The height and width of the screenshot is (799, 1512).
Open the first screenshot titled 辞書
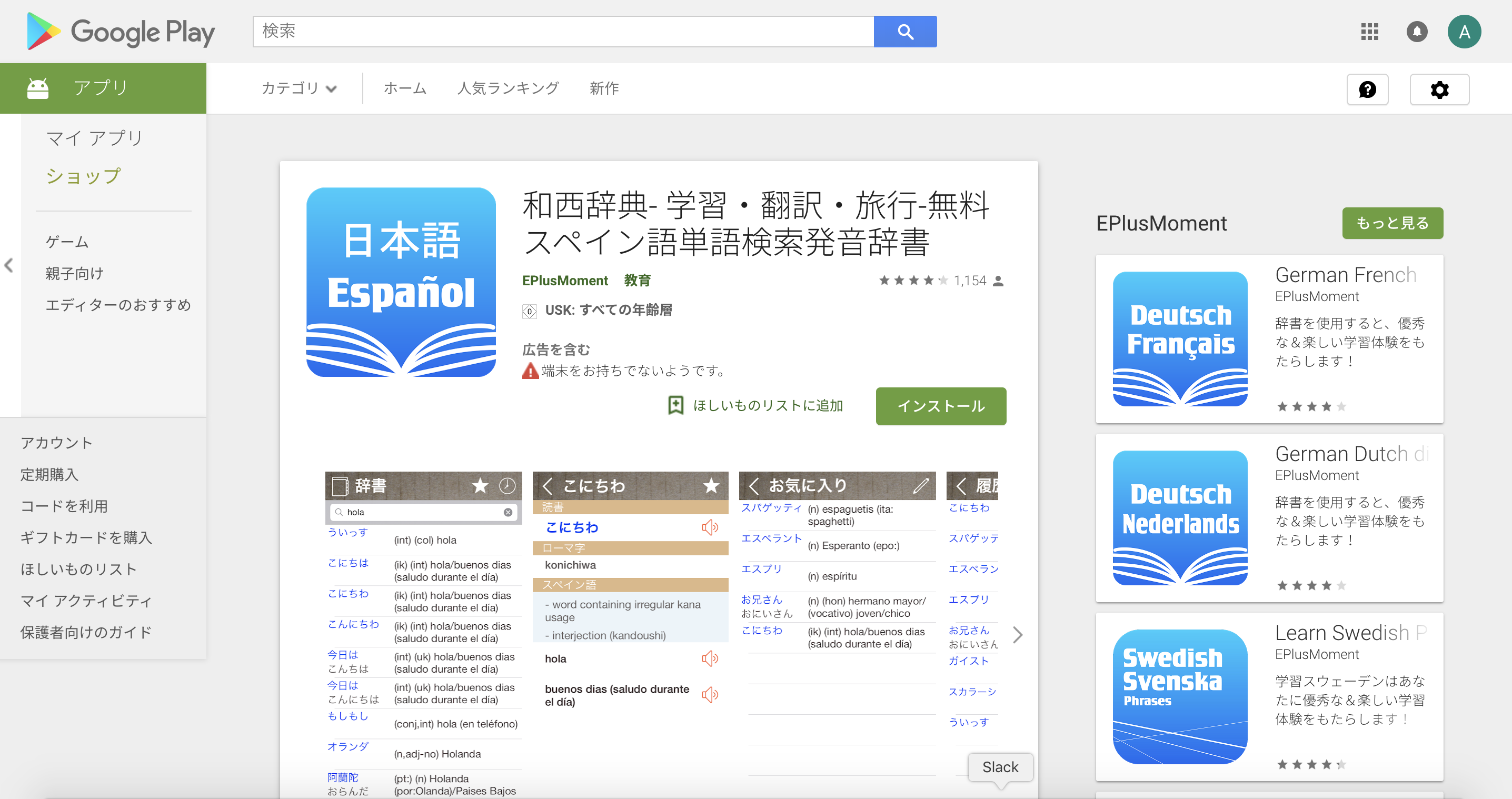pos(423,635)
